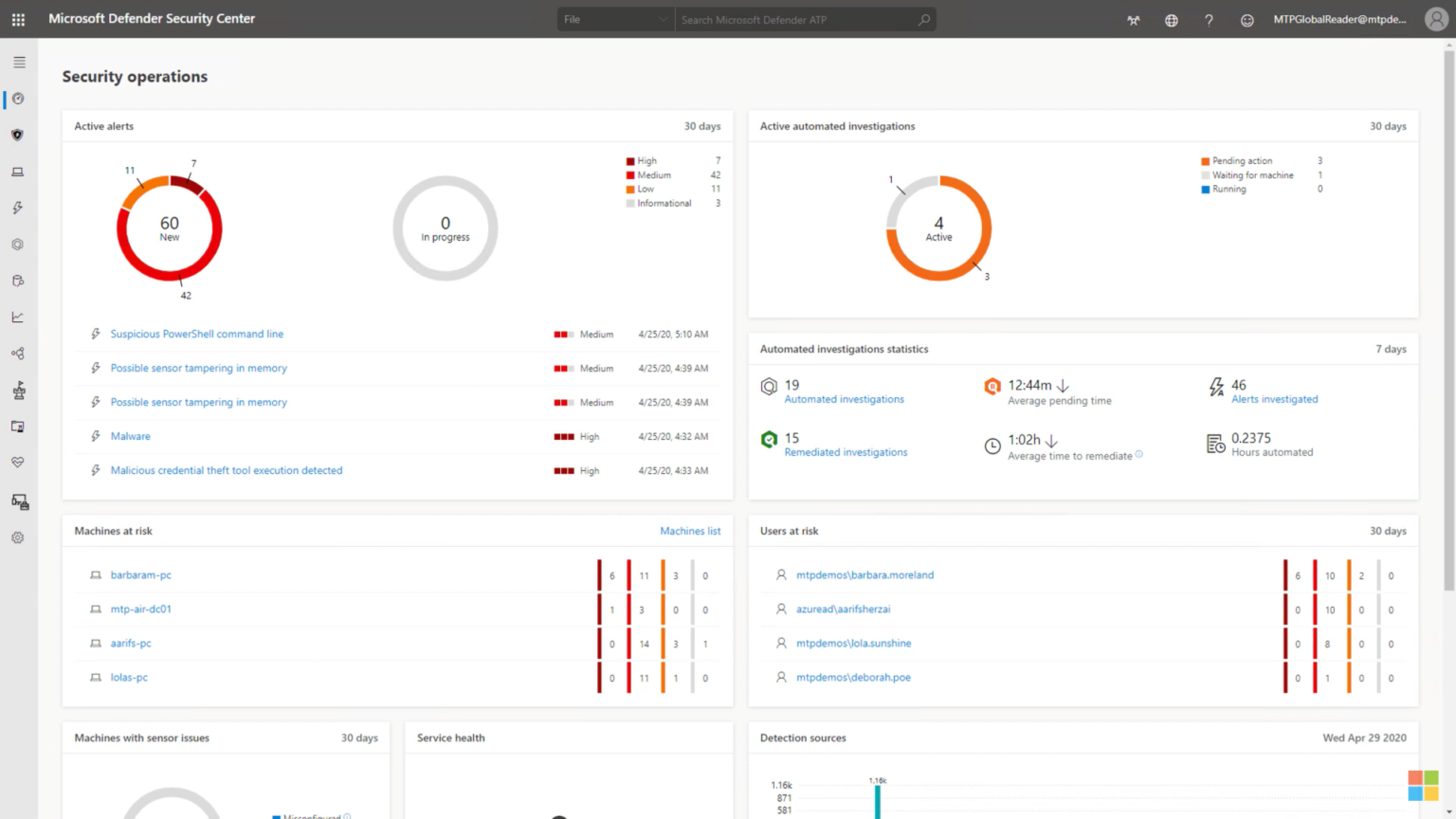
Task: Open the Machines list laptop icon
Action: (x=17, y=172)
